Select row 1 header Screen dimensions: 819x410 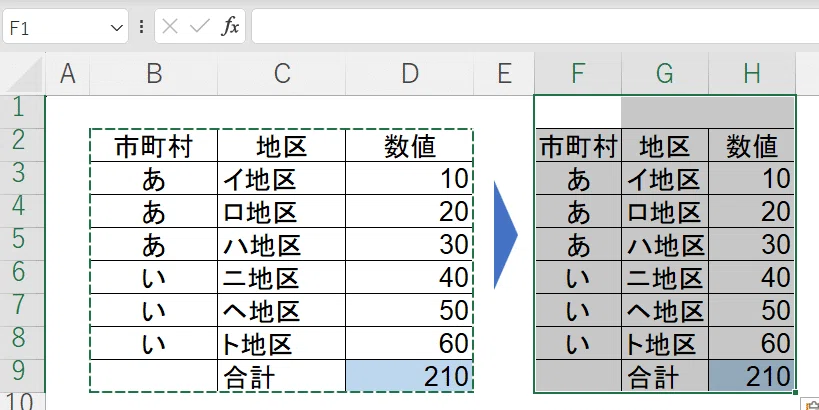pos(22,112)
